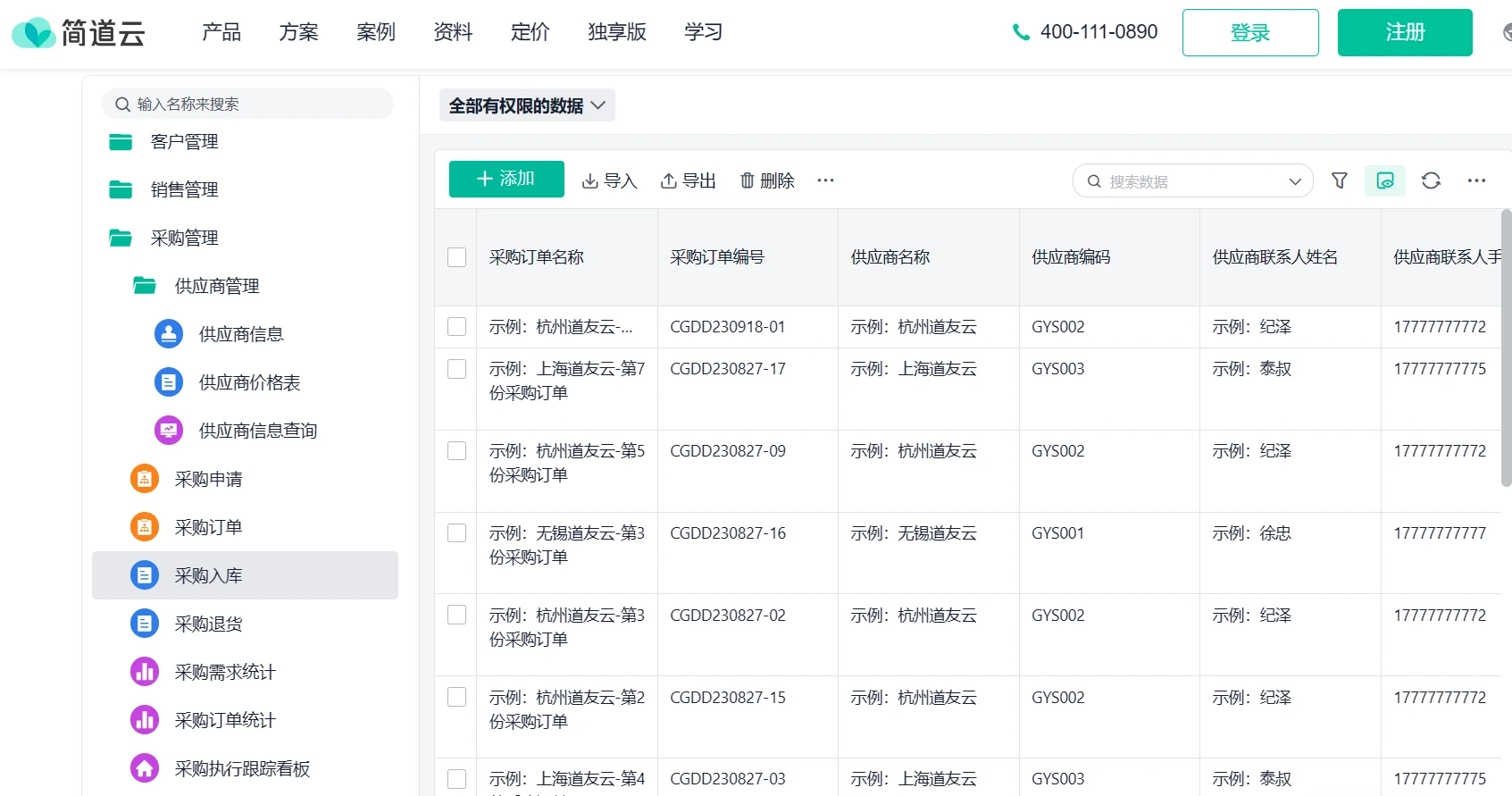
Task: Open the 独享版 menu
Action: pos(617,32)
